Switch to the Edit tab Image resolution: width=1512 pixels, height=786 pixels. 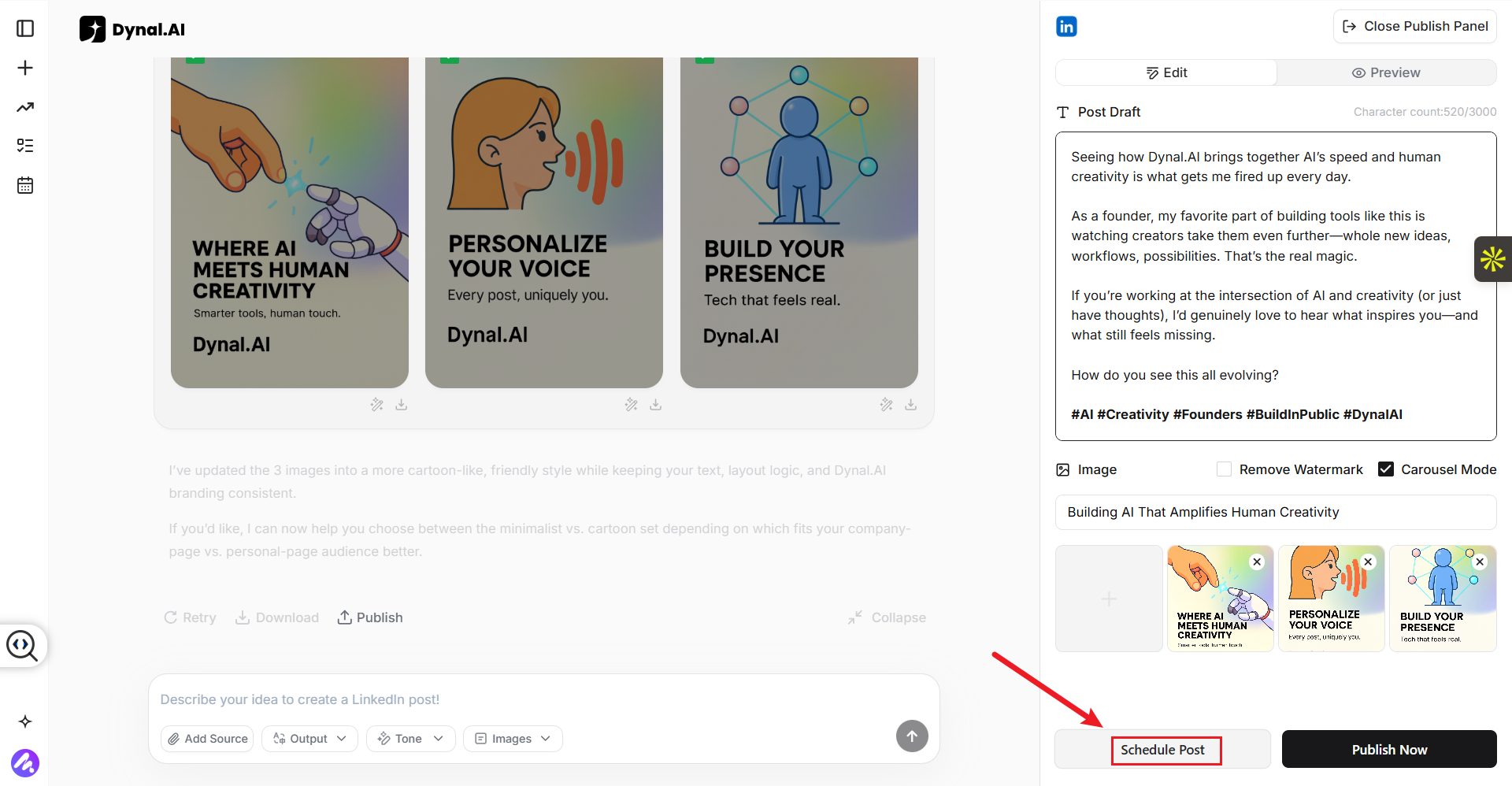click(x=1166, y=72)
